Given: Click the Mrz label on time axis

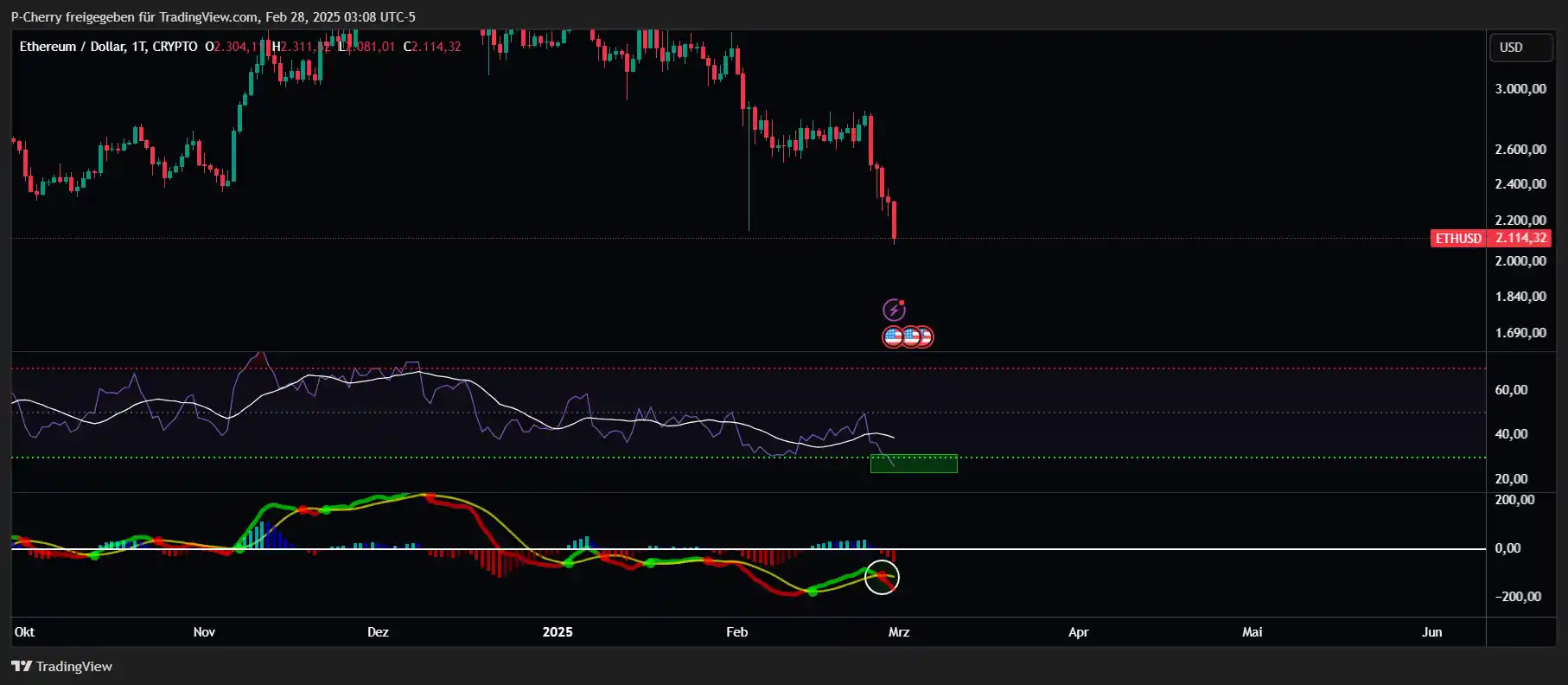Looking at the screenshot, I should [899, 632].
